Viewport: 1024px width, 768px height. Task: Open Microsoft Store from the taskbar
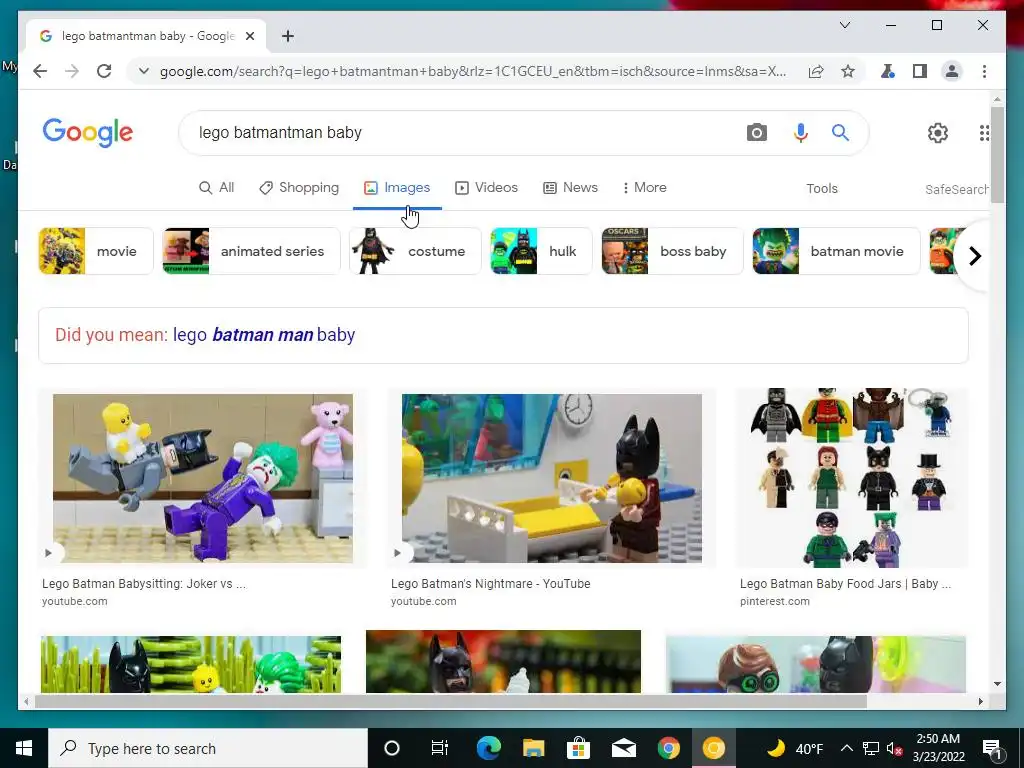click(x=578, y=748)
